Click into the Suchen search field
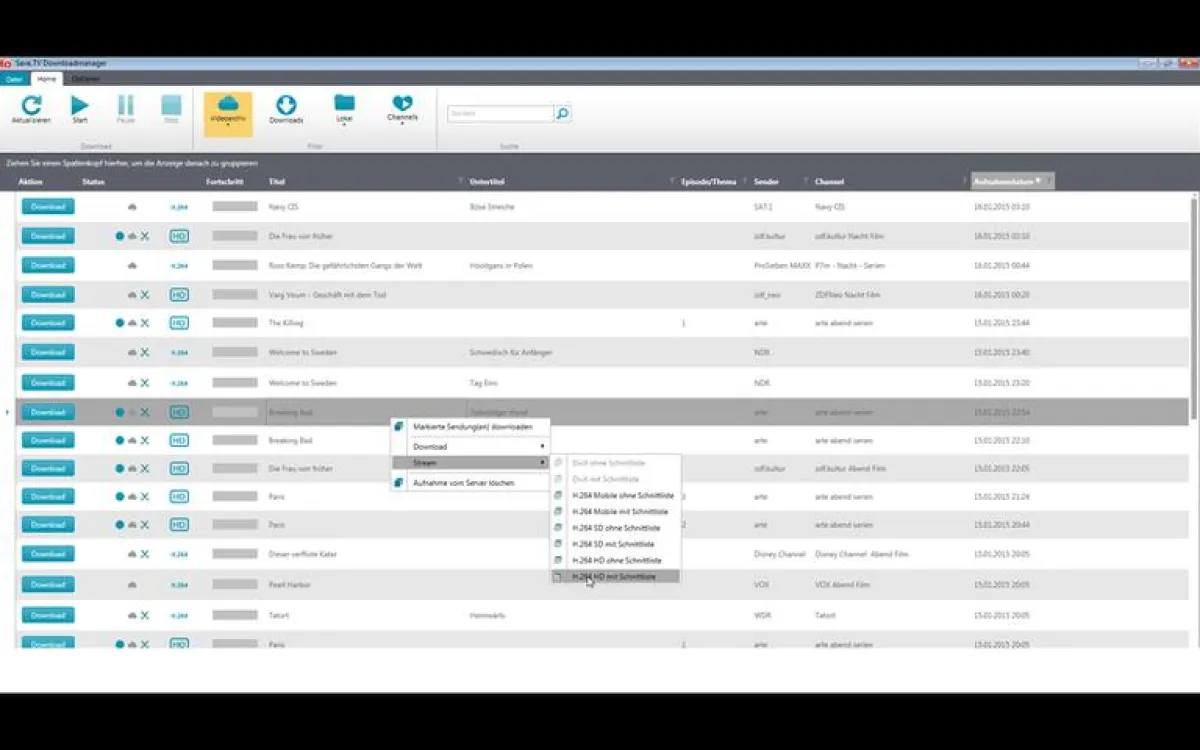 pyautogui.click(x=500, y=114)
